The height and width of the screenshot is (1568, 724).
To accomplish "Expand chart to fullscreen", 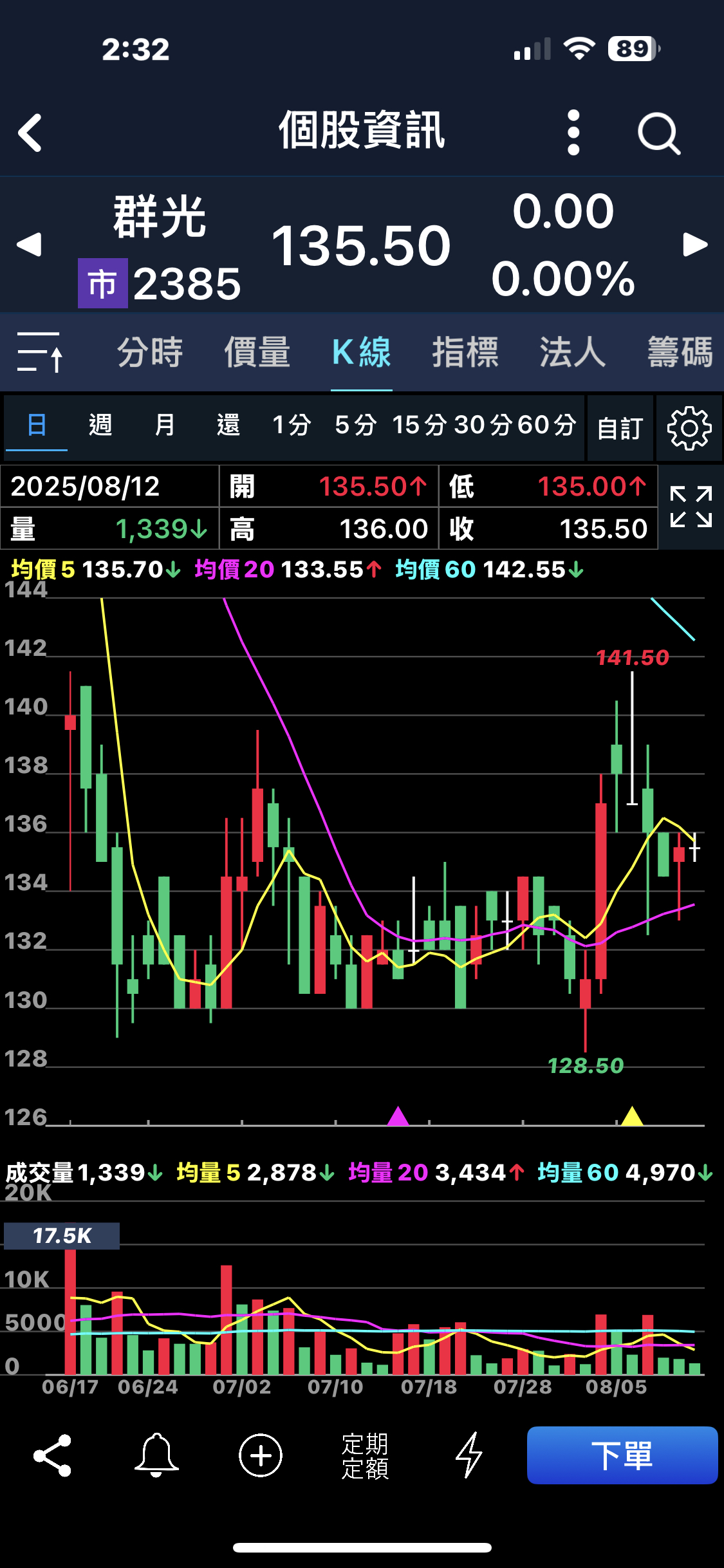I will [x=691, y=507].
